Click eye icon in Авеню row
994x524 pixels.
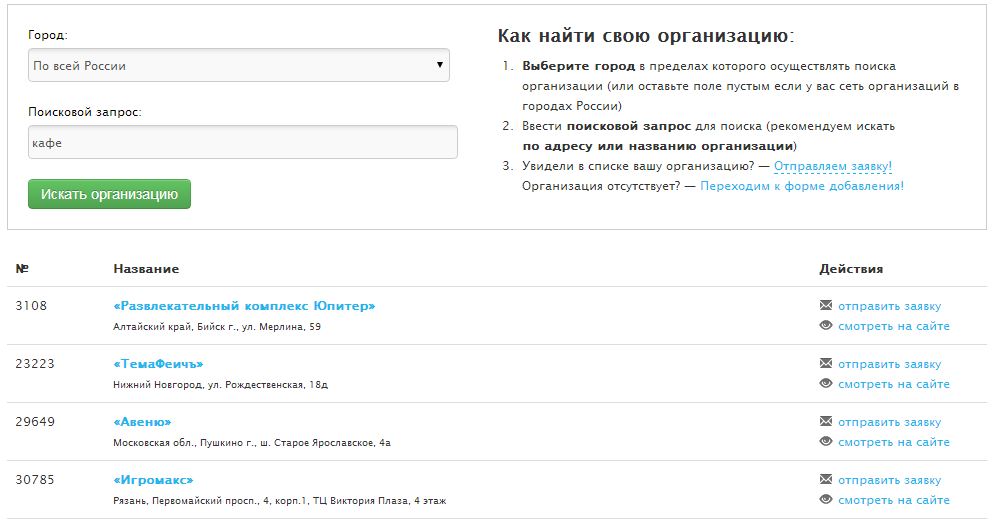(825, 442)
